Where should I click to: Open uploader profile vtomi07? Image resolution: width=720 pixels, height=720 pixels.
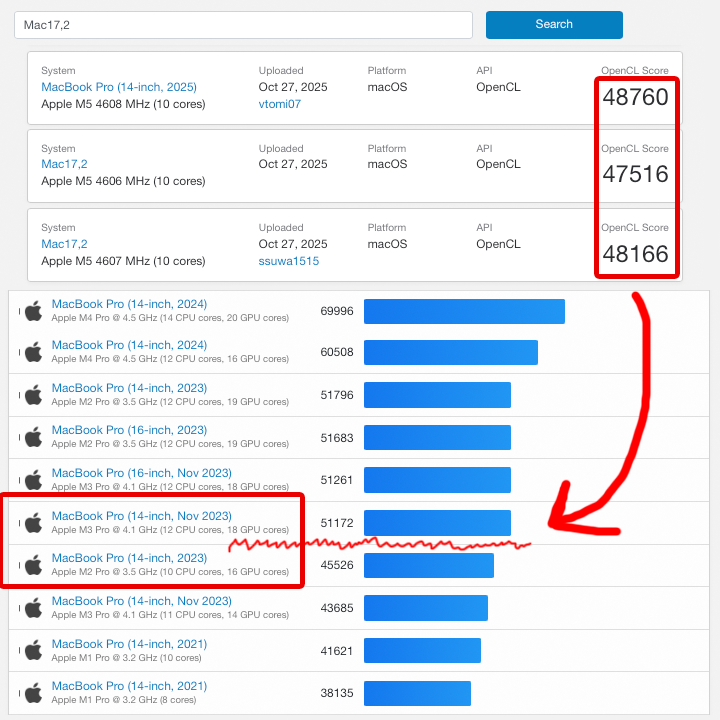(279, 104)
